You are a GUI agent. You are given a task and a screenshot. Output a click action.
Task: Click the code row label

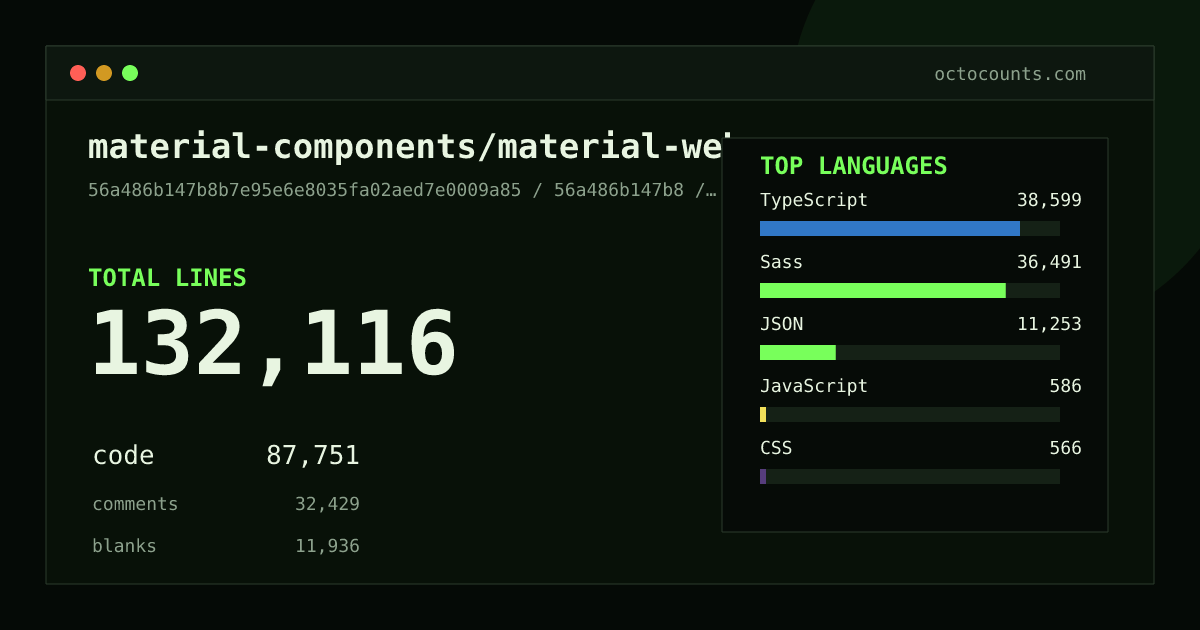pos(123,456)
